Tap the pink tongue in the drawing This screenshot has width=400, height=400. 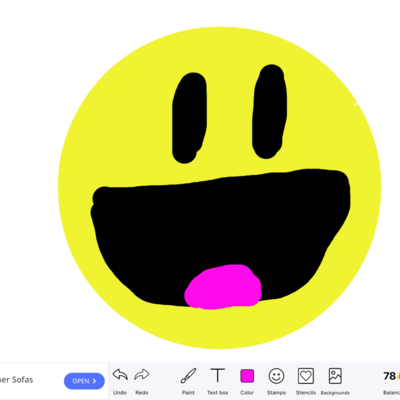click(x=223, y=287)
